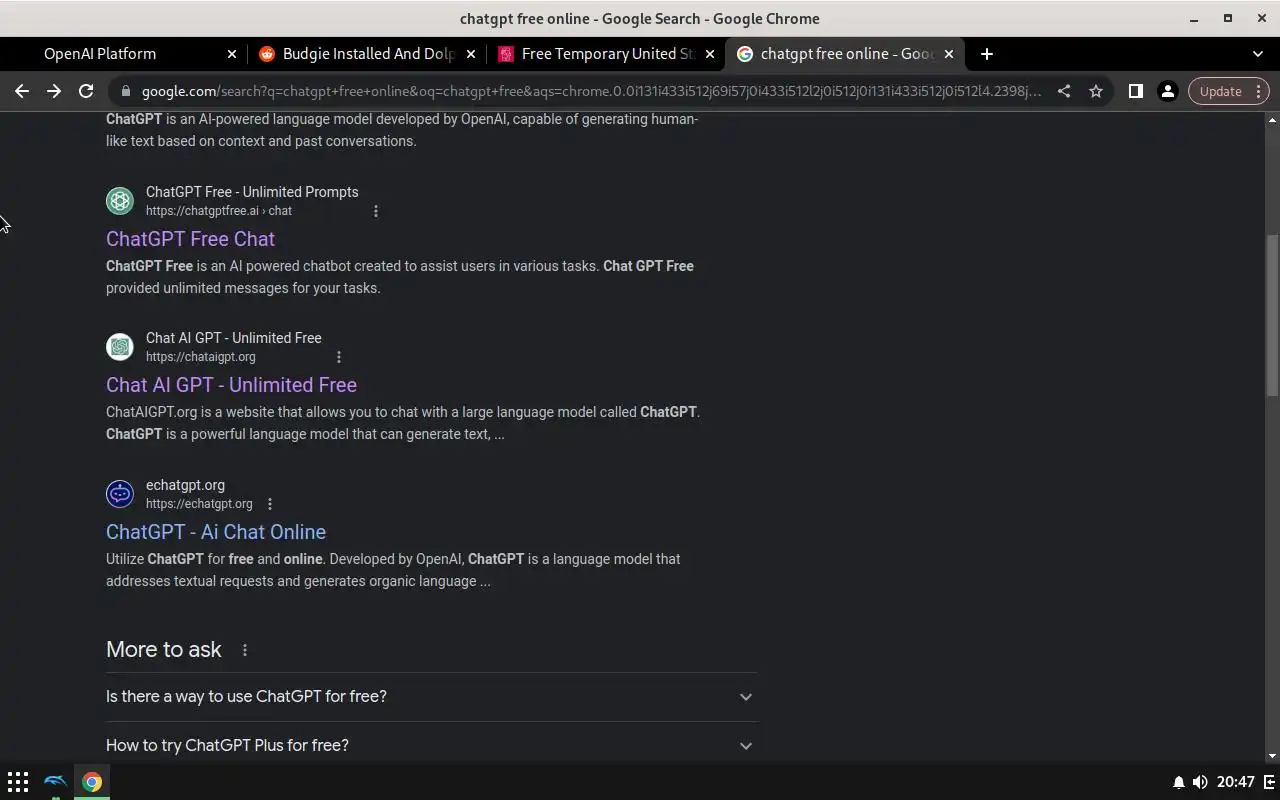The height and width of the screenshot is (800, 1280).
Task: Open the Chrome profile avatar menu
Action: coord(1167,91)
